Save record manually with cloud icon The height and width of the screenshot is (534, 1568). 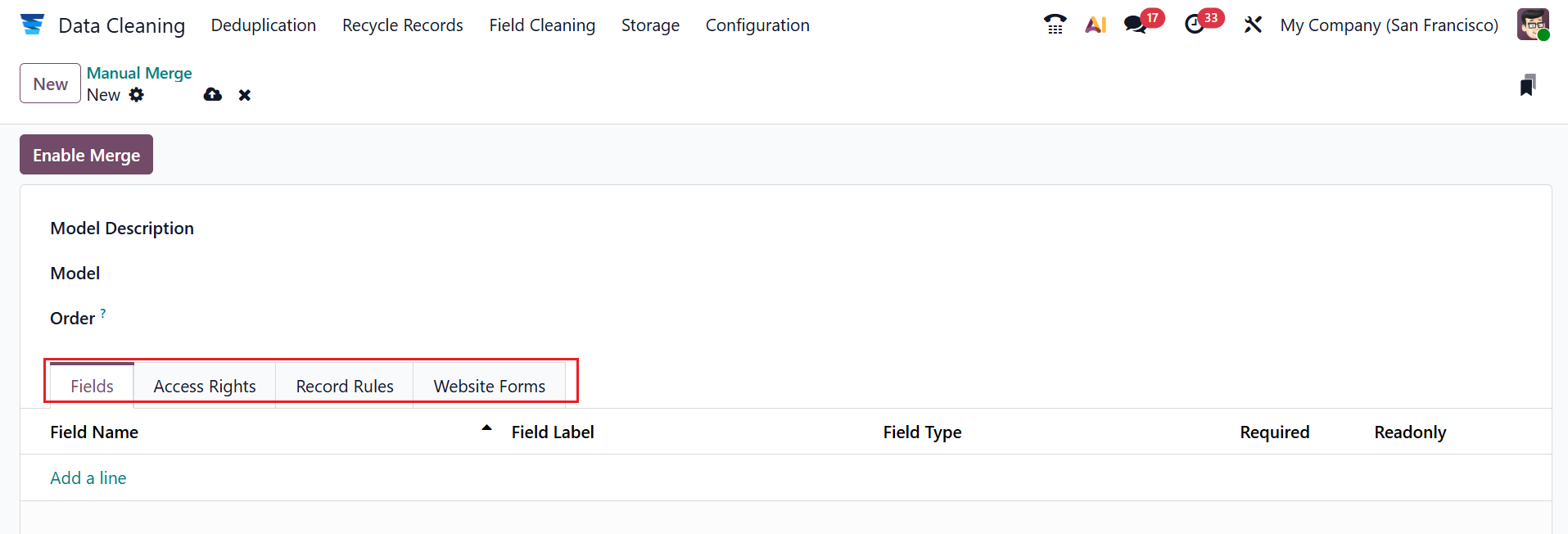[213, 95]
